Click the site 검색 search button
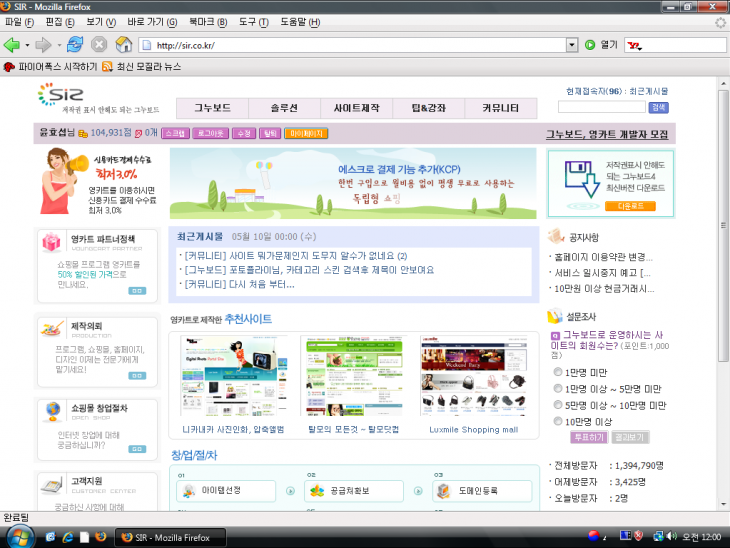The height and width of the screenshot is (548, 730). (x=658, y=108)
